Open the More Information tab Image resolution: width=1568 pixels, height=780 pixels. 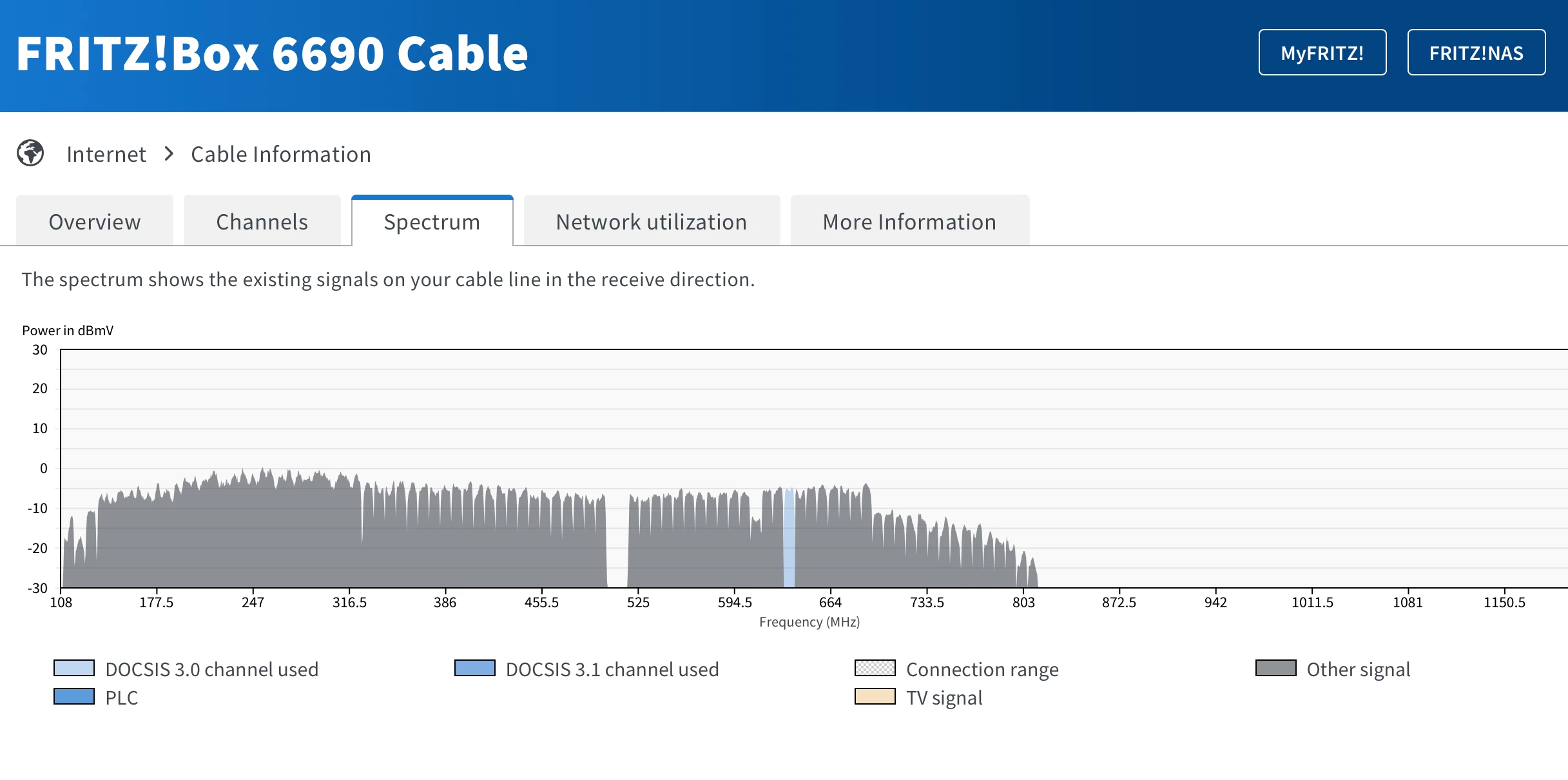[x=909, y=222]
